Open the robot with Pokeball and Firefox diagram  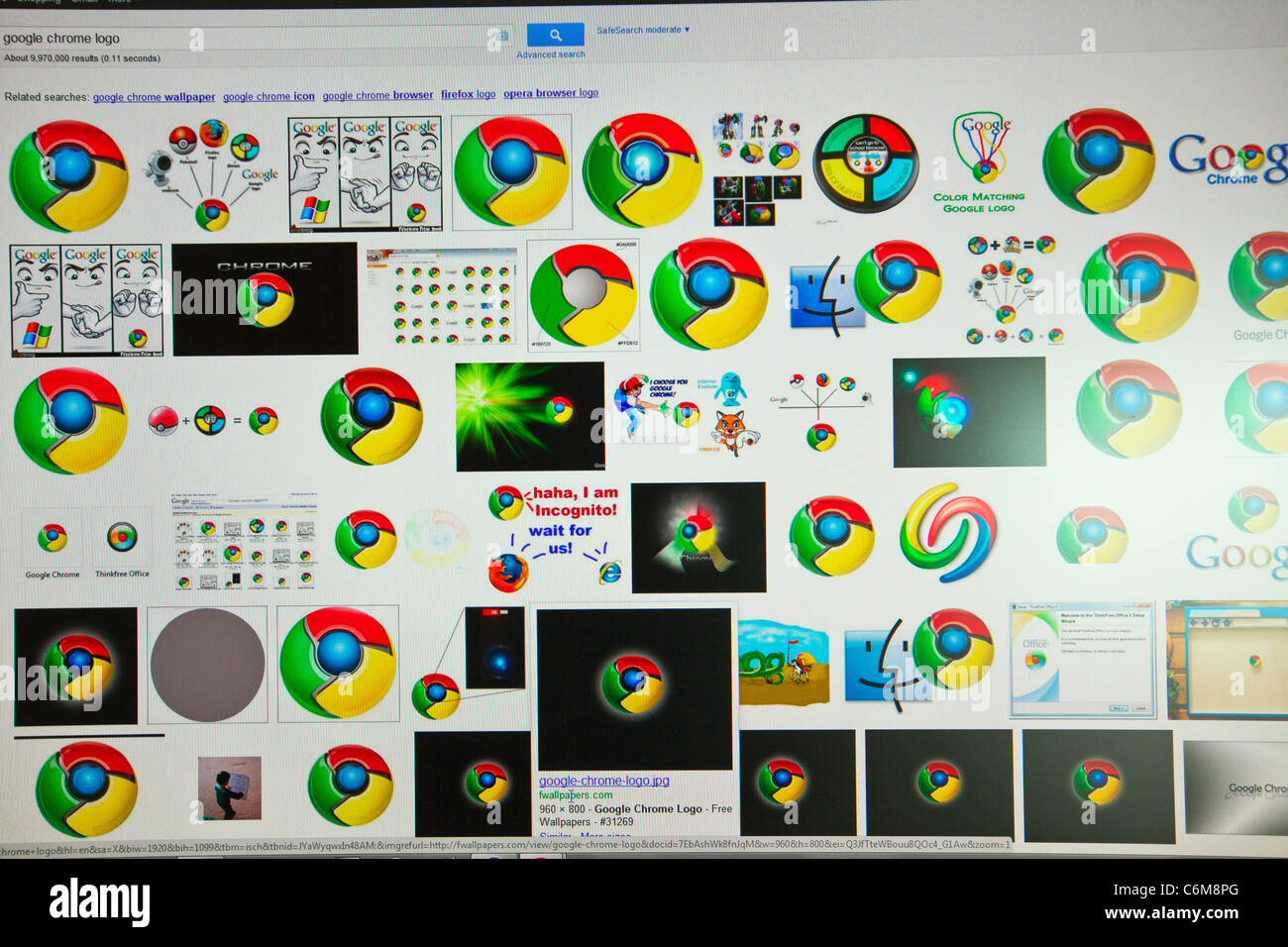(212, 175)
